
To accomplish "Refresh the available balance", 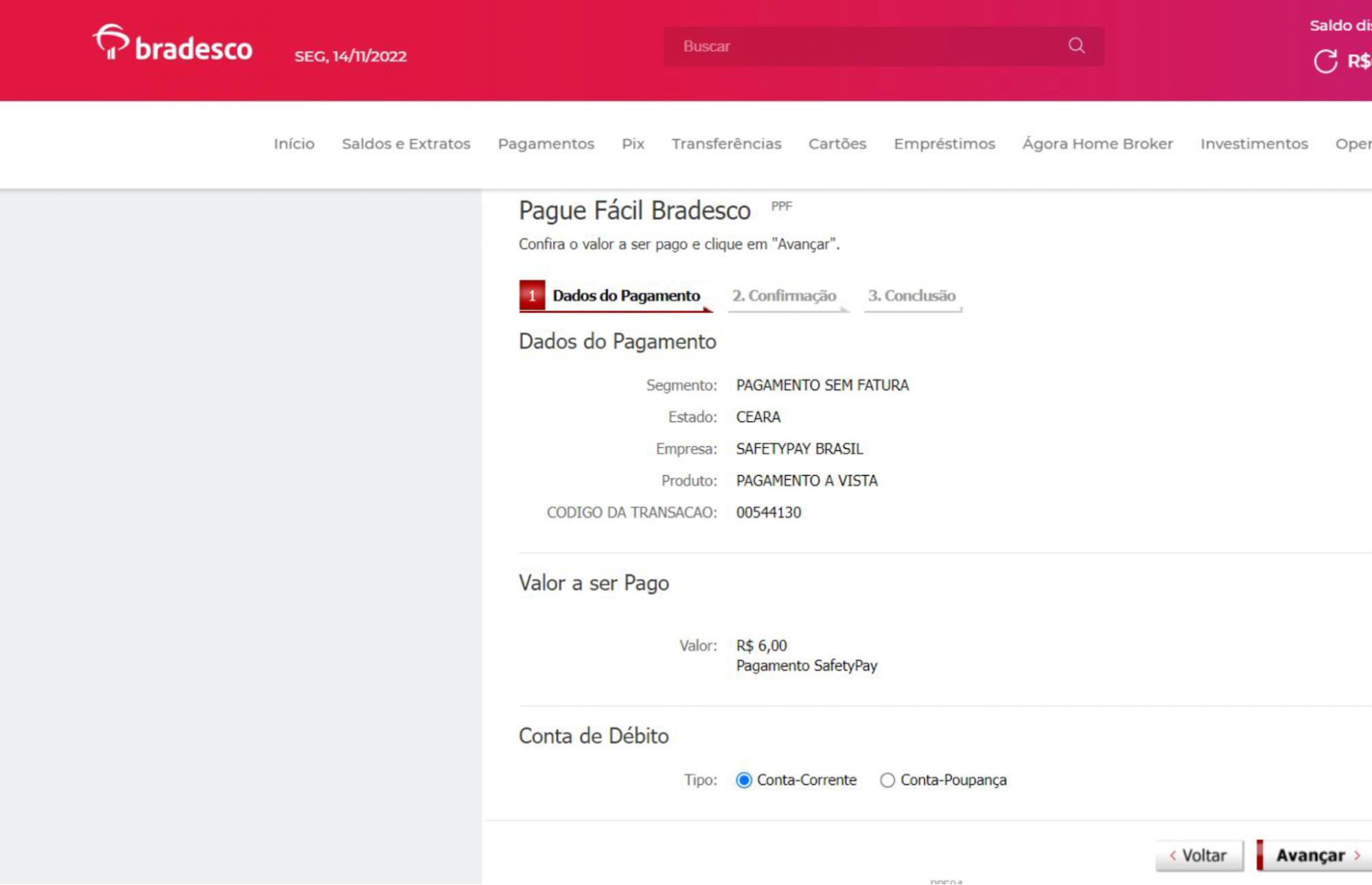I will (1325, 61).
